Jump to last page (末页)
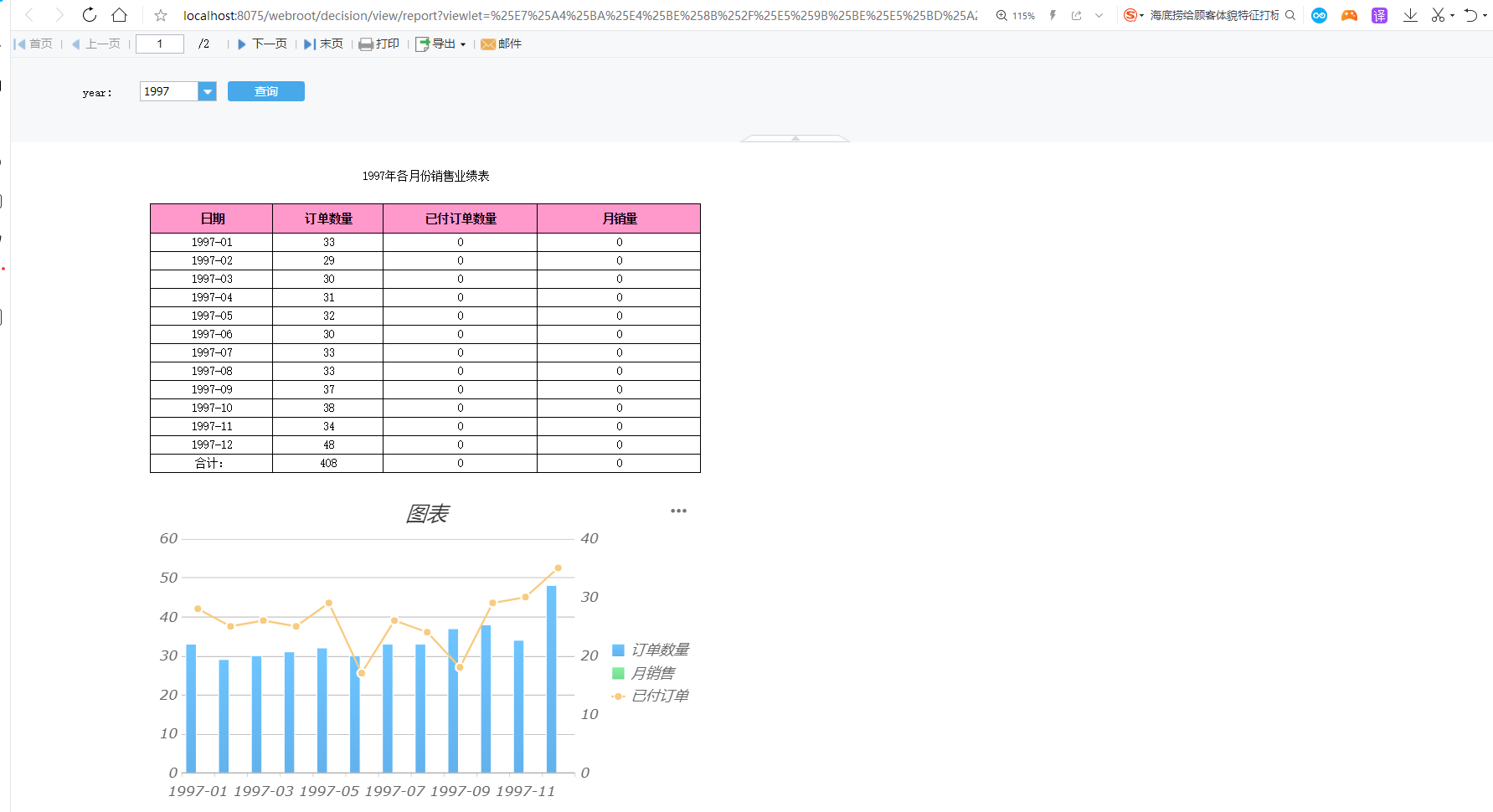 [323, 44]
